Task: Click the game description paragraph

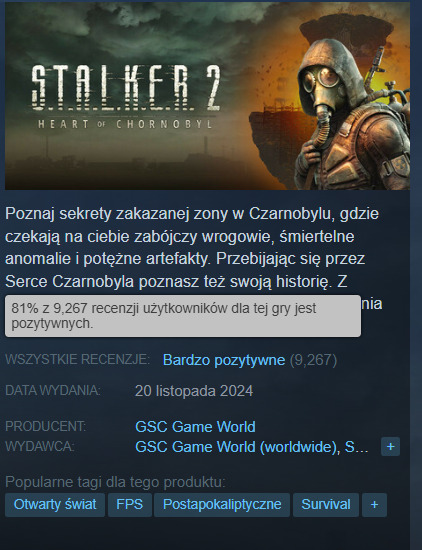Action: coord(193,248)
